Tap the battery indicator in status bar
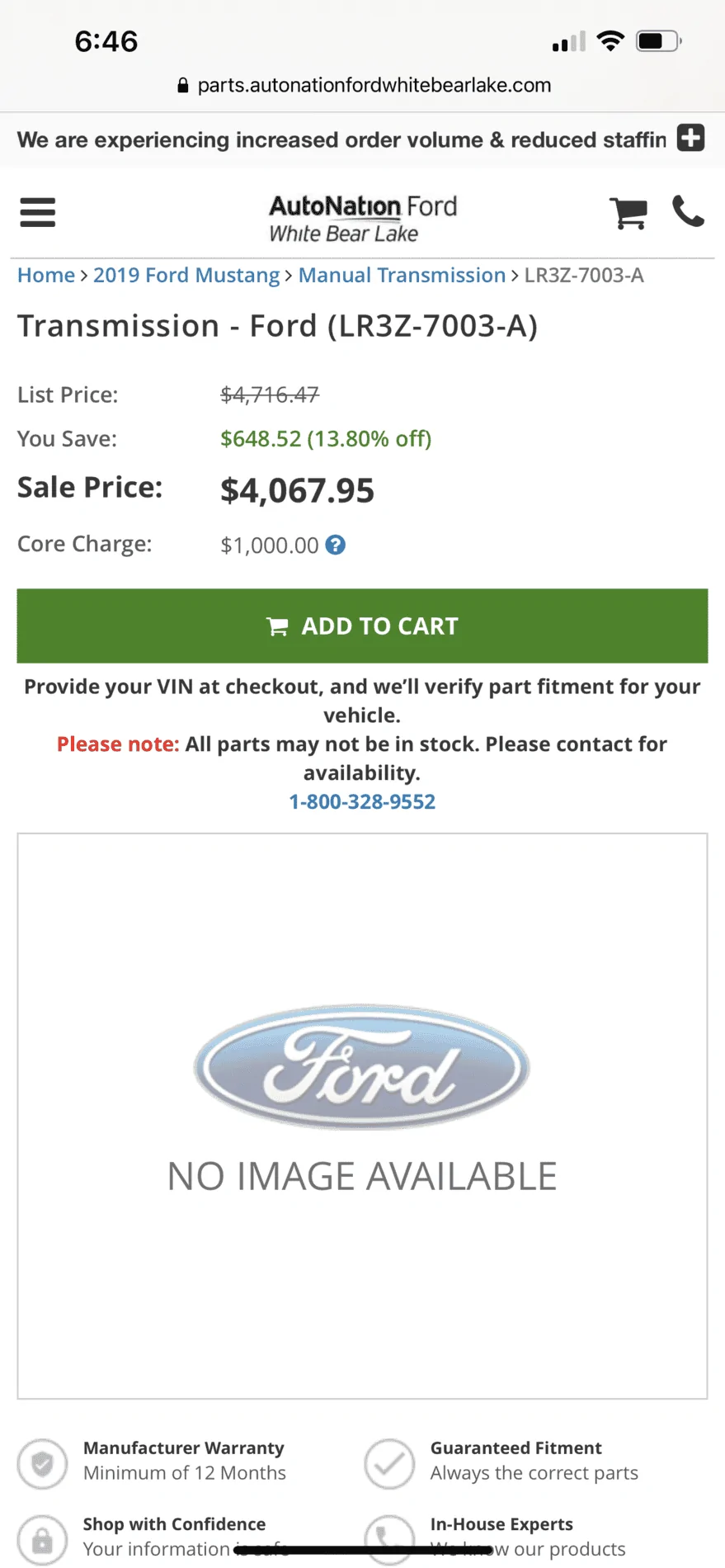Screen dimensions: 725x1568 [658, 41]
